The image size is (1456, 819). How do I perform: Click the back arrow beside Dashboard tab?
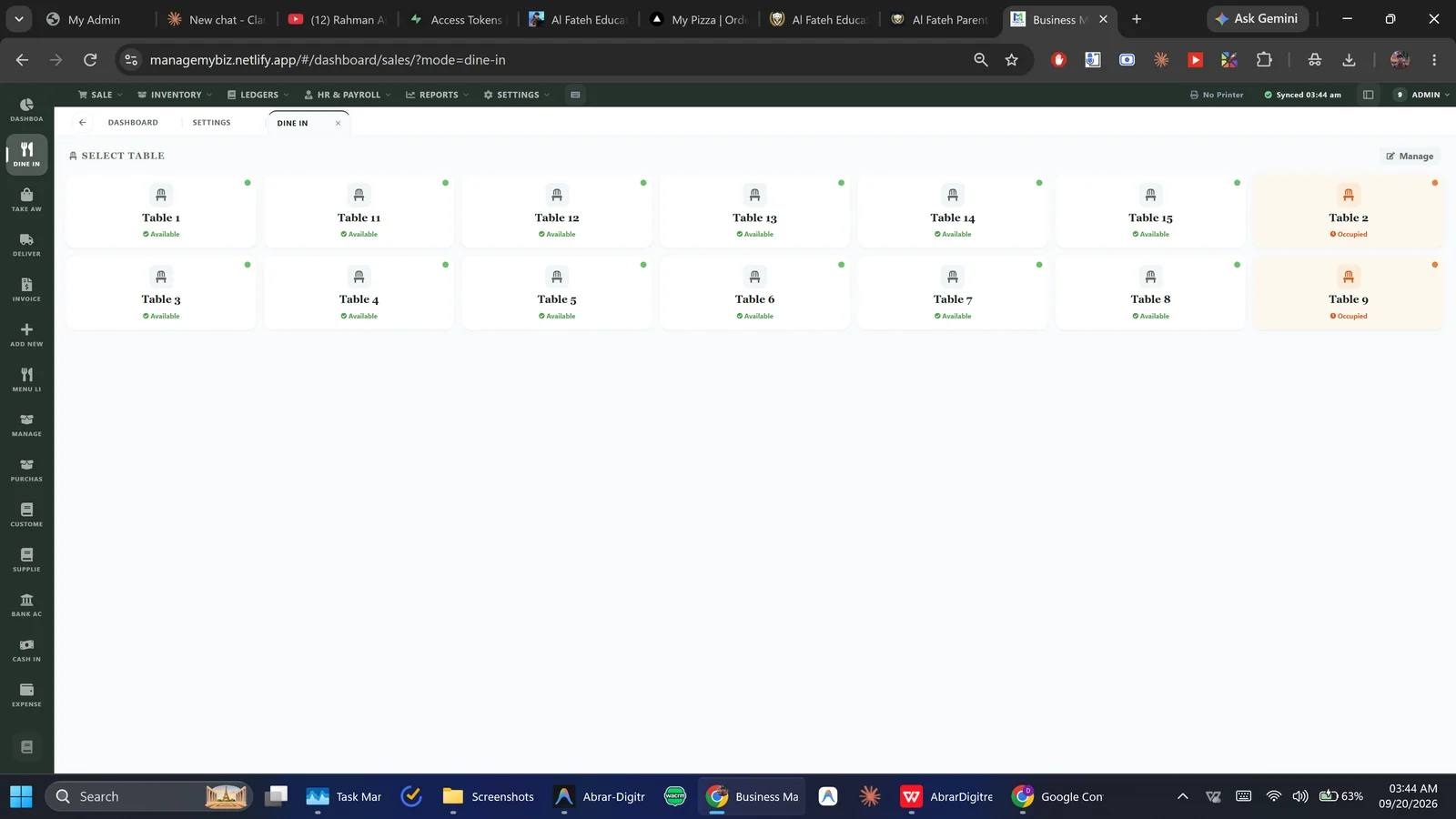[83, 123]
